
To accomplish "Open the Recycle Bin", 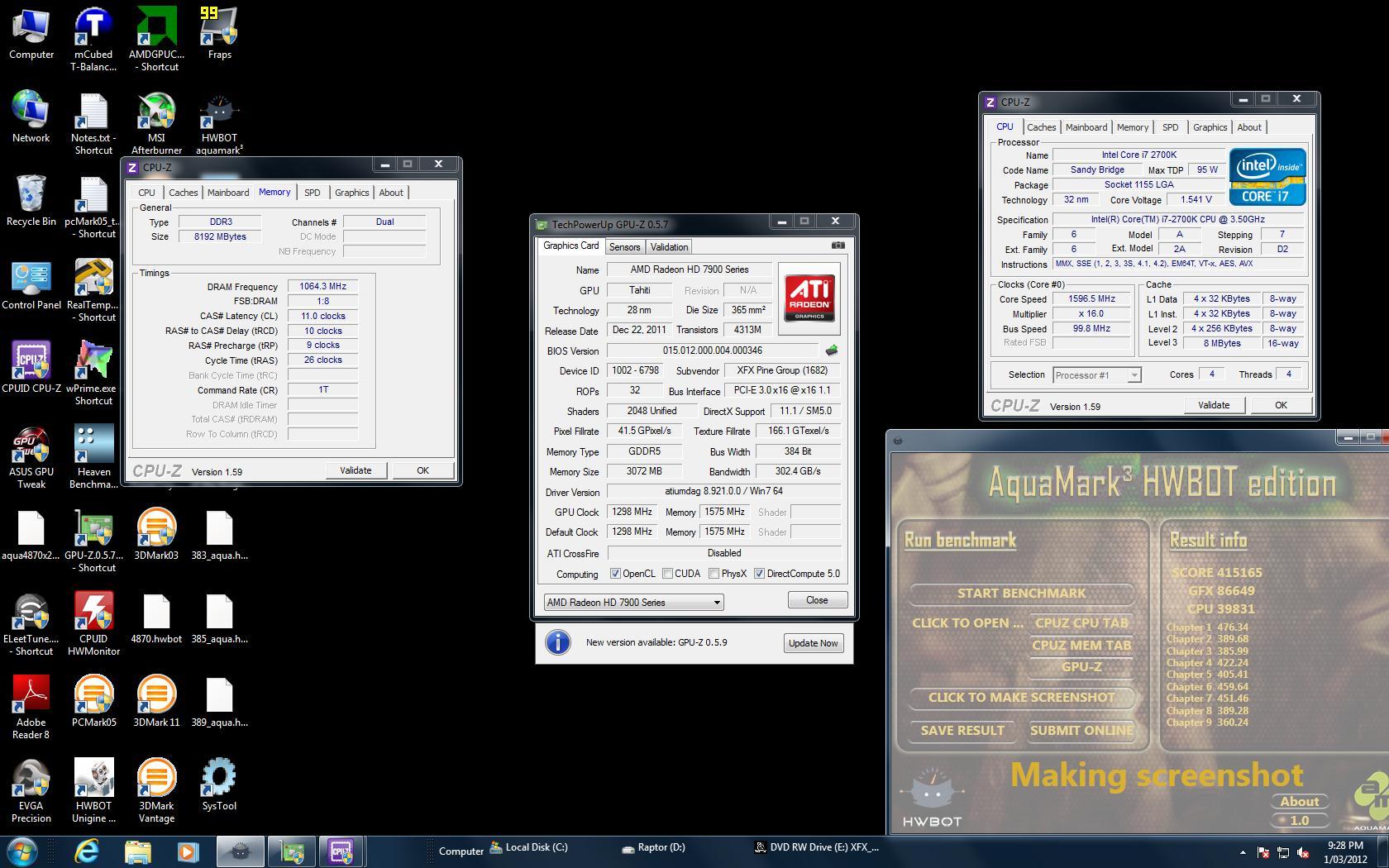I will point(31,200).
